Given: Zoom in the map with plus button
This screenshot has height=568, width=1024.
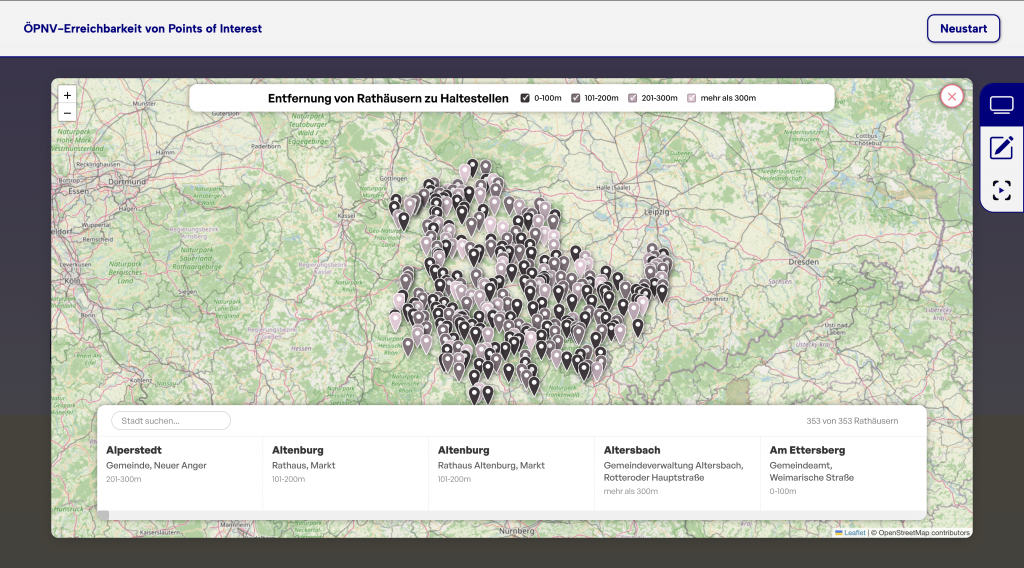Looking at the screenshot, I should point(67,95).
